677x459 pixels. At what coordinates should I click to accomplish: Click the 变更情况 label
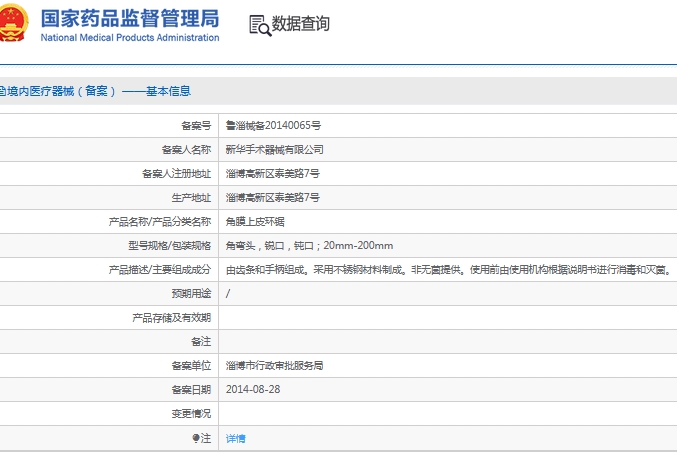point(191,414)
